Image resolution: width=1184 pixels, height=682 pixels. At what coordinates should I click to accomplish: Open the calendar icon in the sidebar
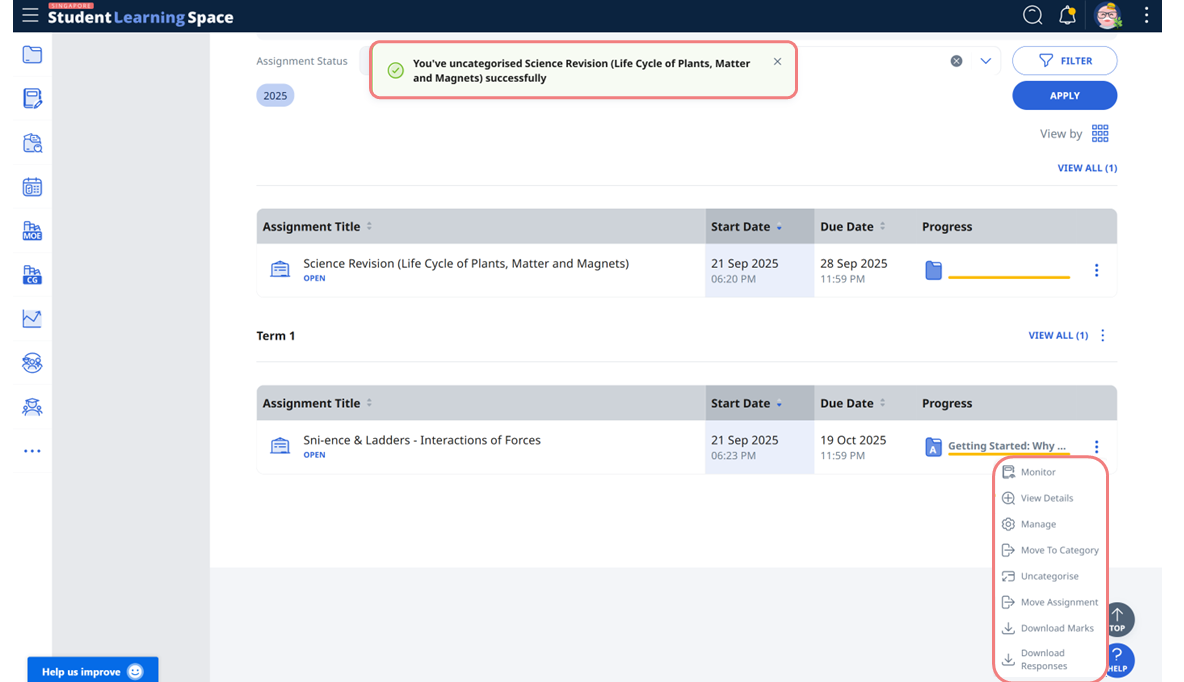(31, 187)
